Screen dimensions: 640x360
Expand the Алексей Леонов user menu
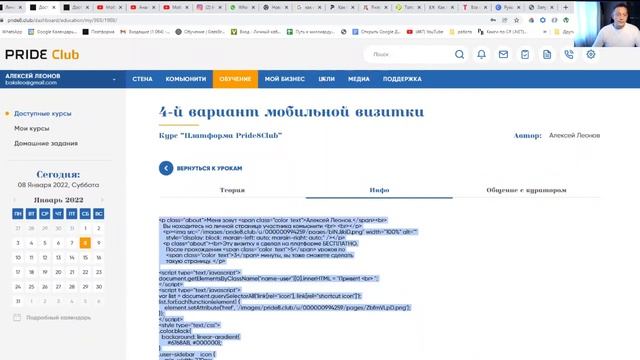coord(114,79)
